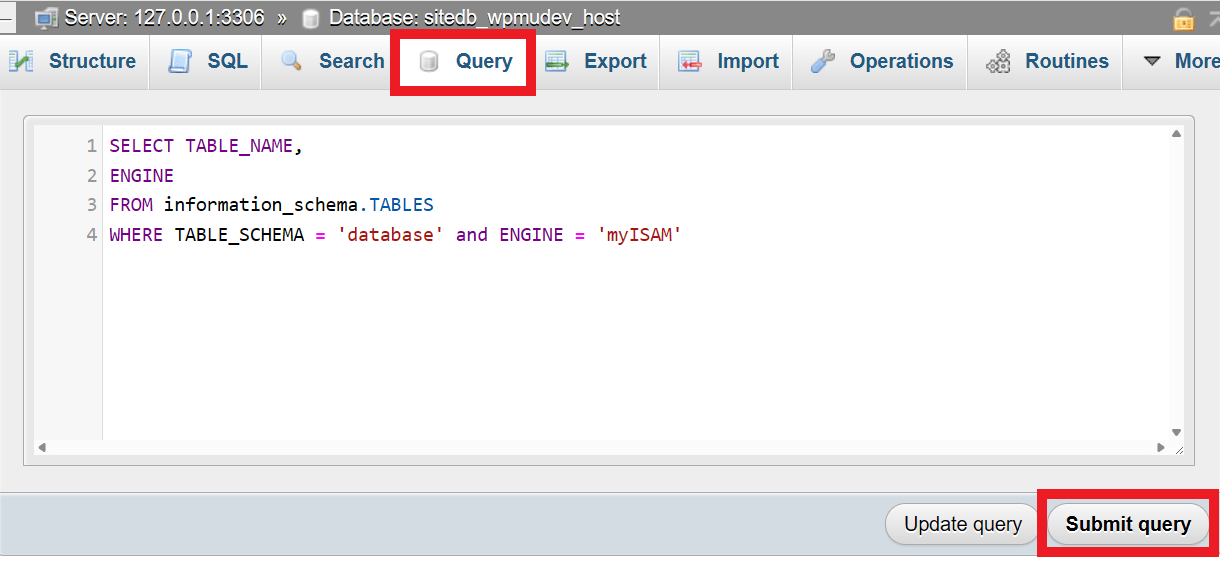Click the Operations wrench icon

tap(822, 61)
